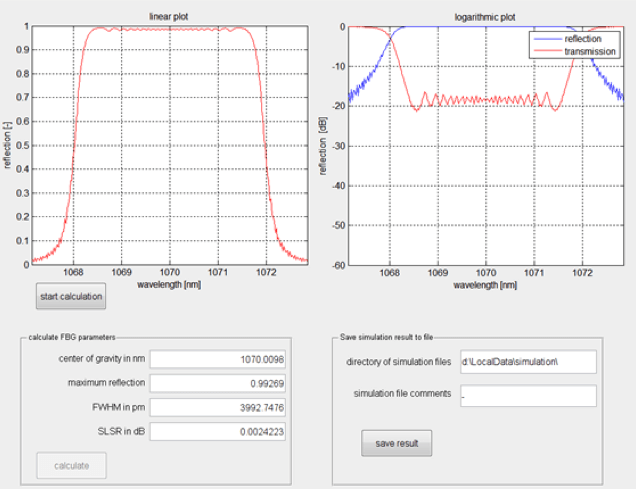Select wavelength axis label under linear plot
The width and height of the screenshot is (636, 489).
tap(170, 284)
